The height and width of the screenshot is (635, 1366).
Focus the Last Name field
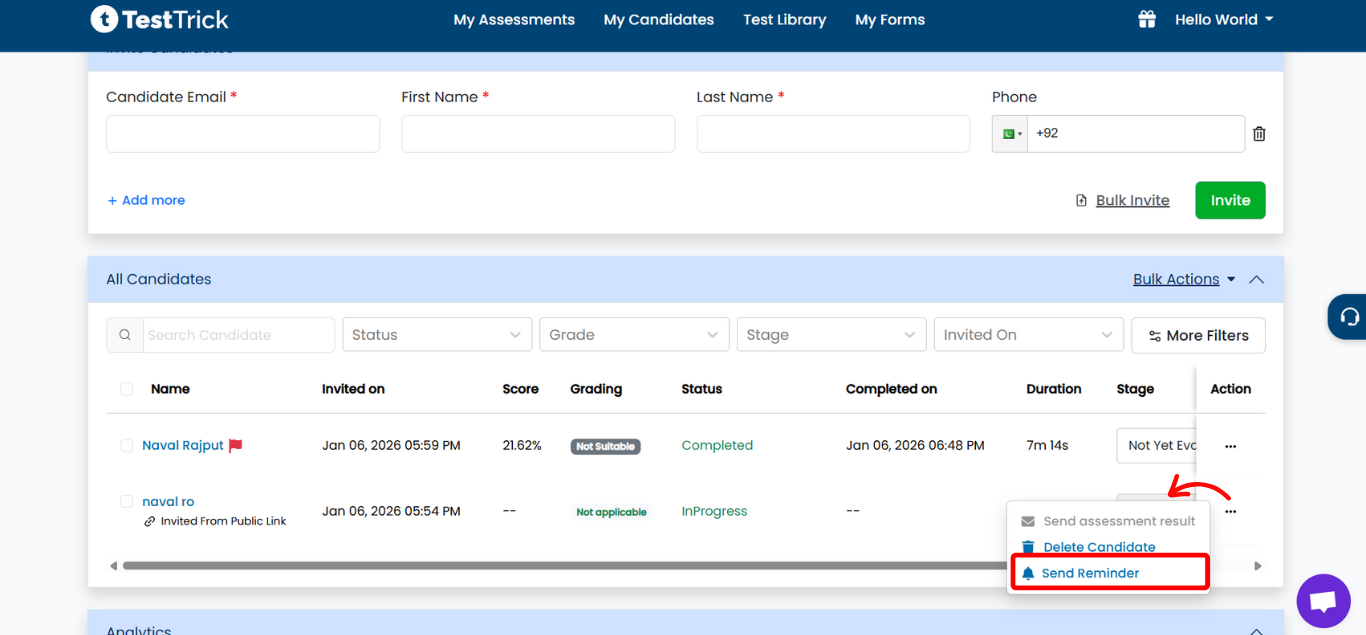(833, 134)
